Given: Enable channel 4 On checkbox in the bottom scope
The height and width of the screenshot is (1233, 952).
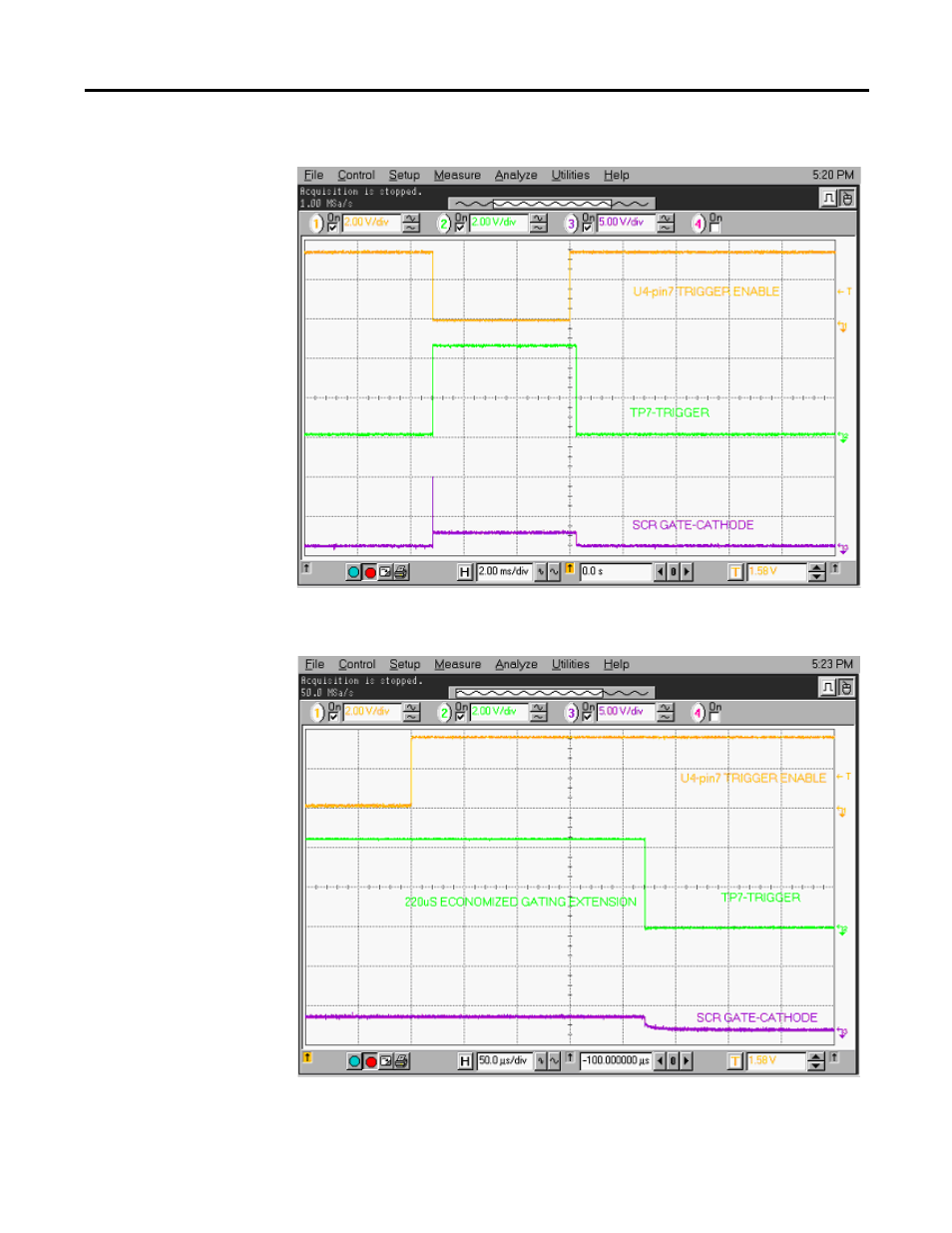Looking at the screenshot, I should [714, 717].
